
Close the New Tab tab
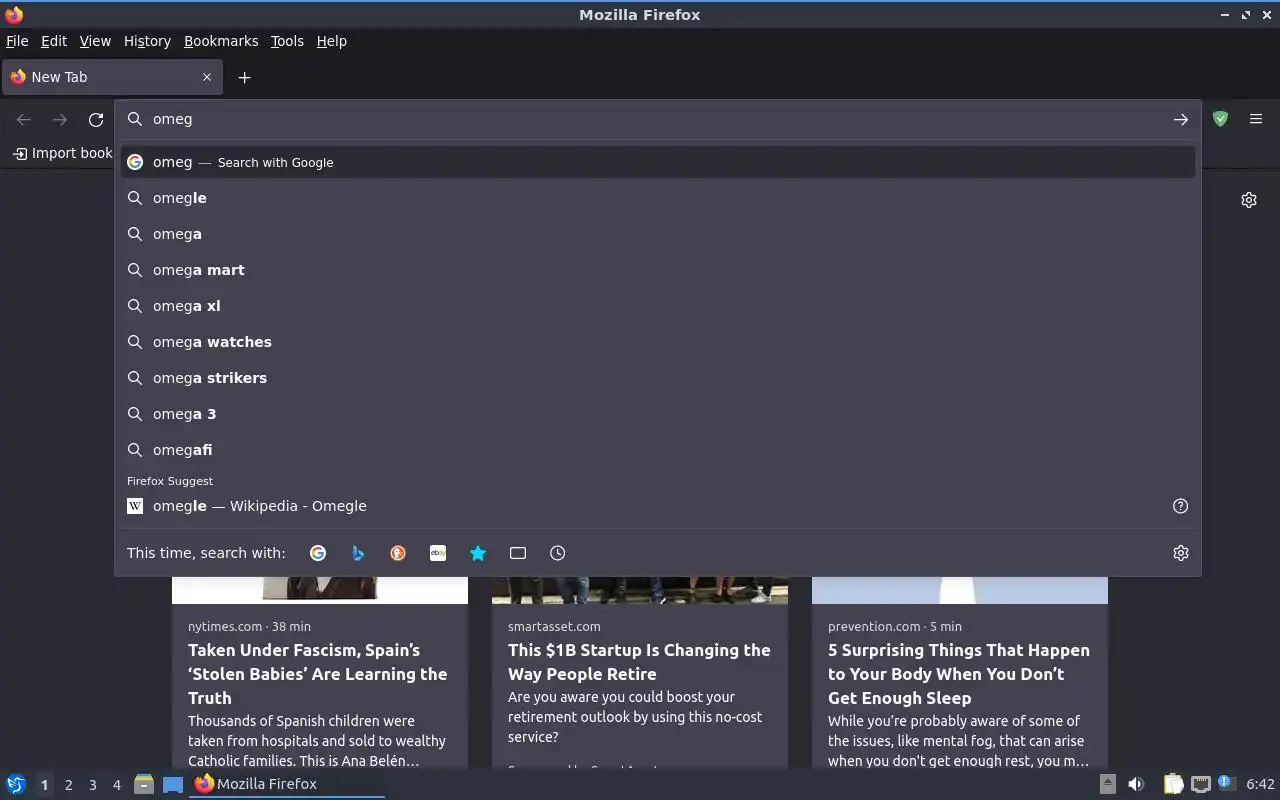(207, 77)
